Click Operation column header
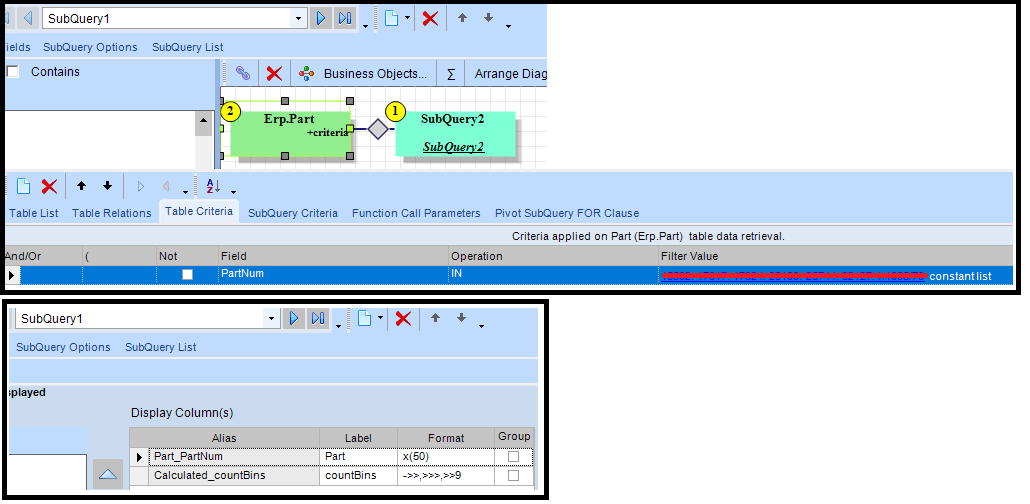 coord(554,256)
